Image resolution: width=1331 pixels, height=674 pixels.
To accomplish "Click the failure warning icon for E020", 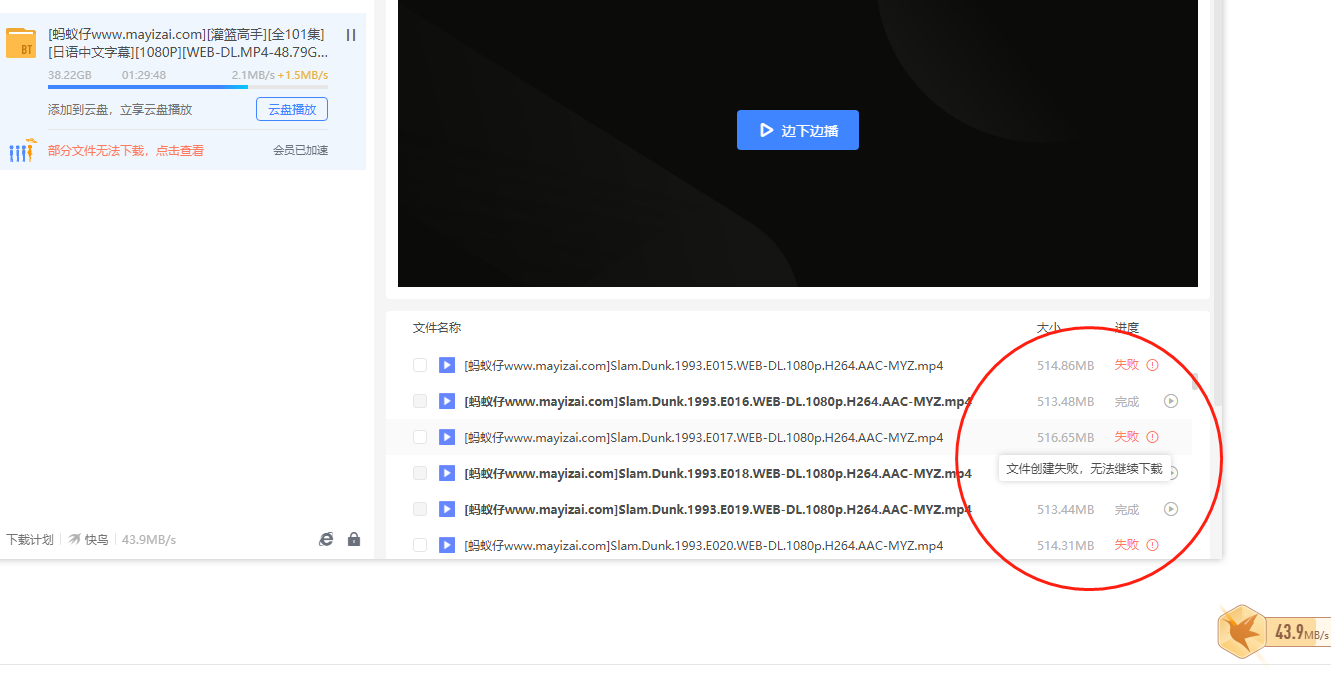I will point(1152,545).
